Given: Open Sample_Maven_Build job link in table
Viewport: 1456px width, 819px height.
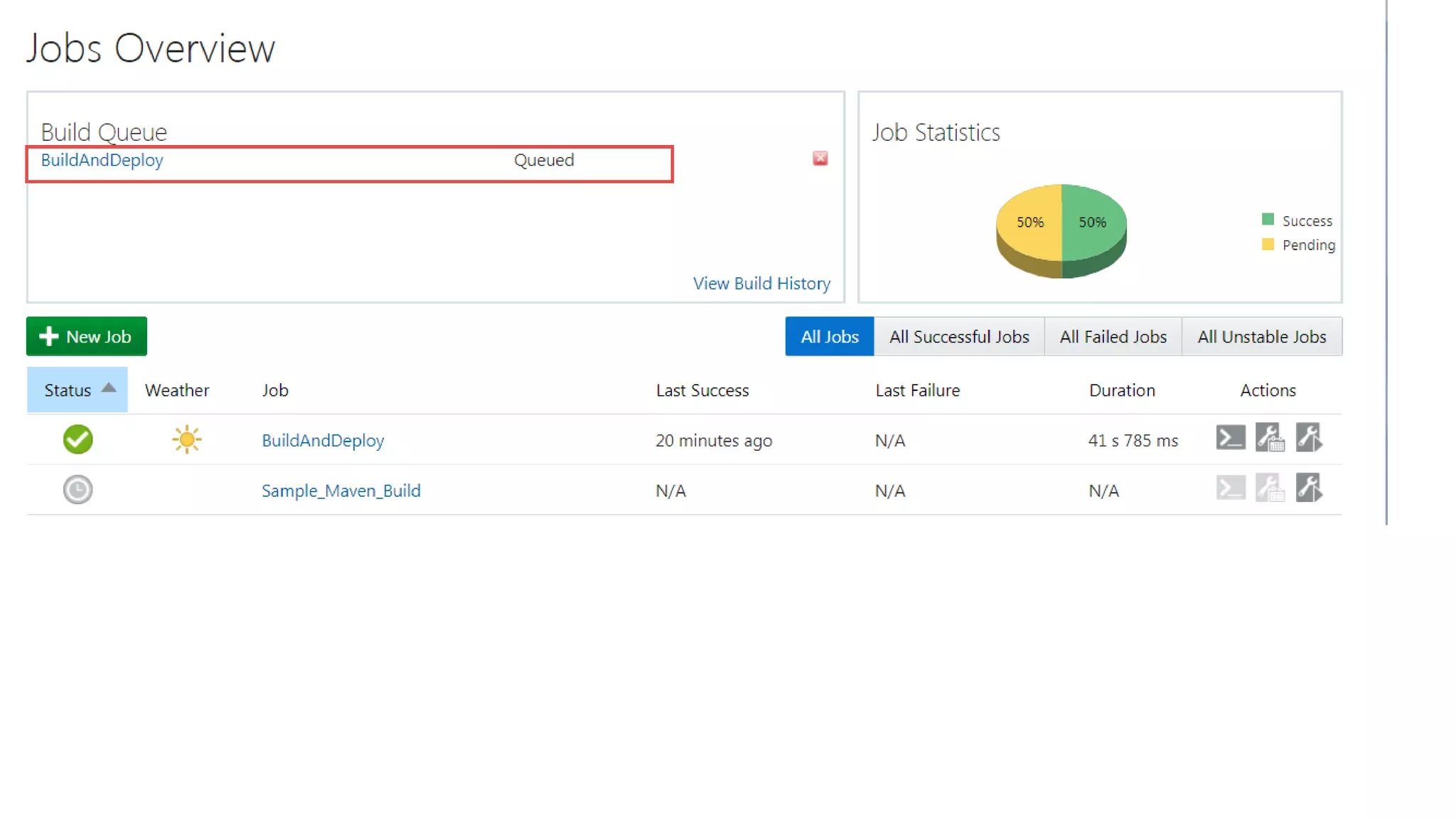Looking at the screenshot, I should pyautogui.click(x=341, y=491).
